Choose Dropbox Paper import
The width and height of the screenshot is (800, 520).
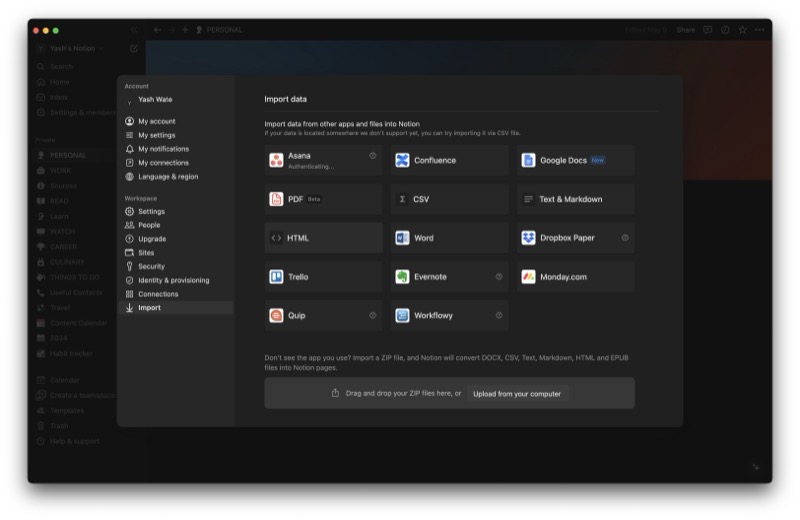[x=576, y=238]
